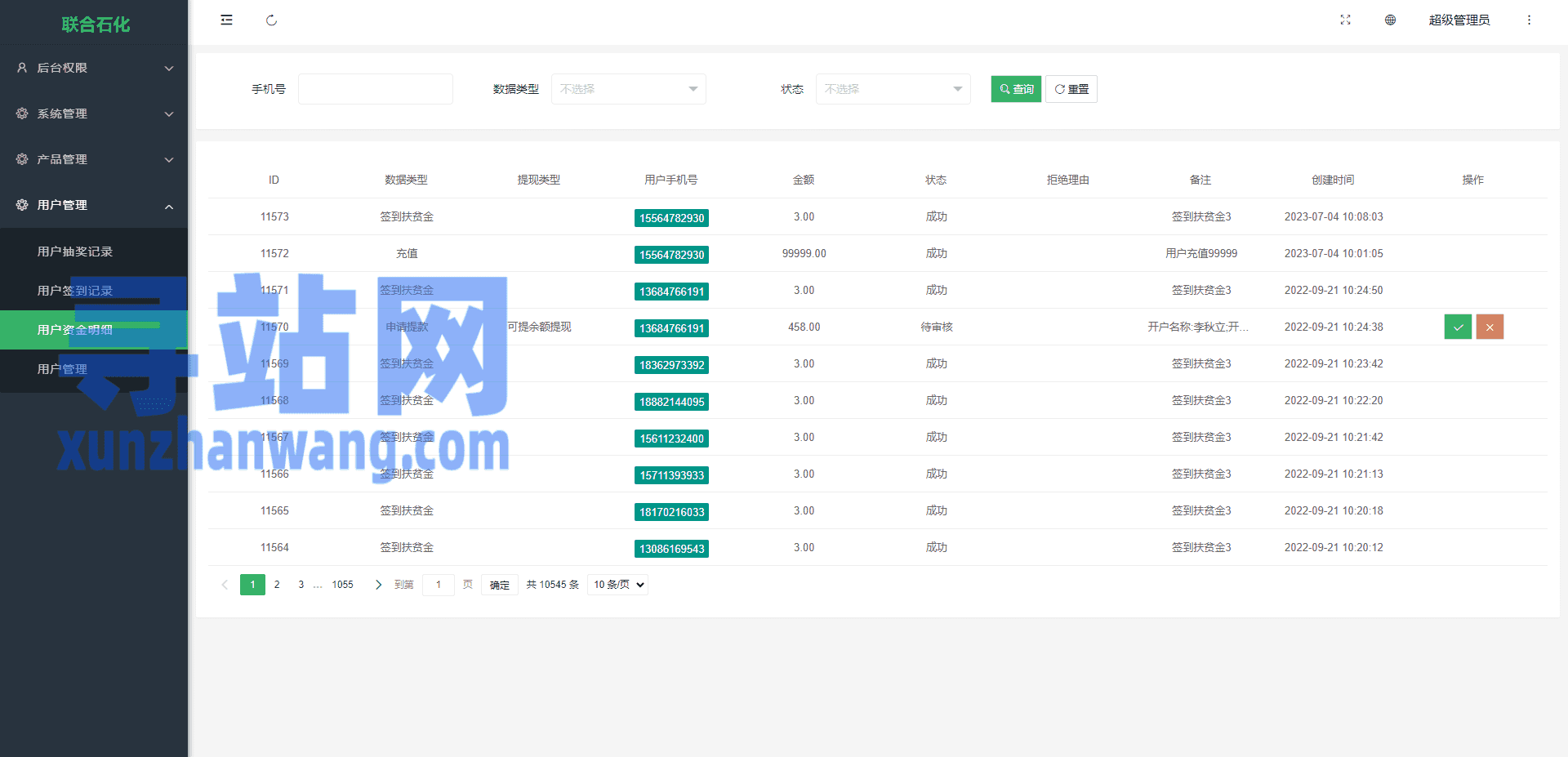Collapse 用户管理 menu chevron
Viewport: 1568px width, 757px height.
(x=169, y=206)
